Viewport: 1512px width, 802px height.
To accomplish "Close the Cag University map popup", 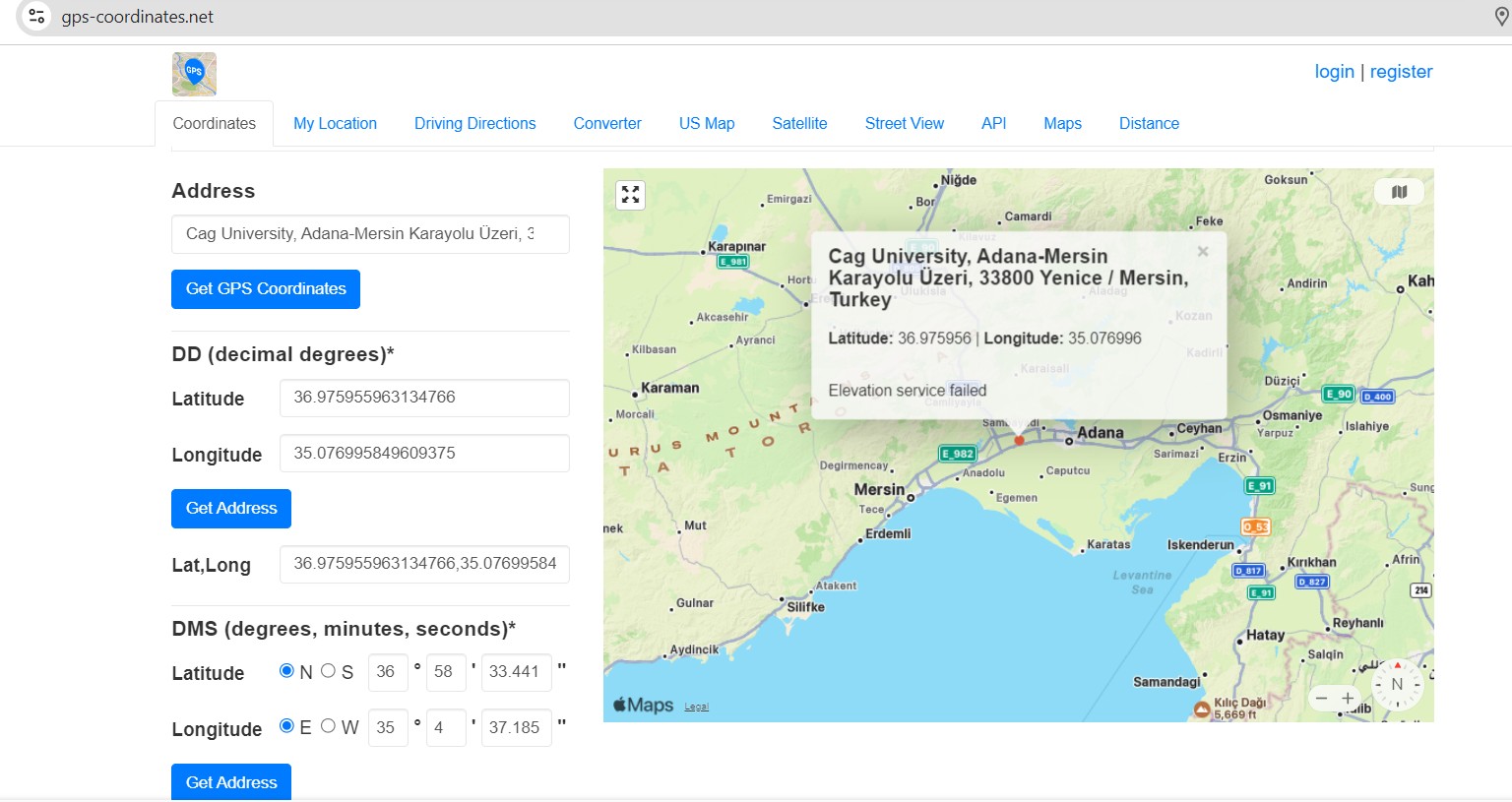I will point(1203,252).
